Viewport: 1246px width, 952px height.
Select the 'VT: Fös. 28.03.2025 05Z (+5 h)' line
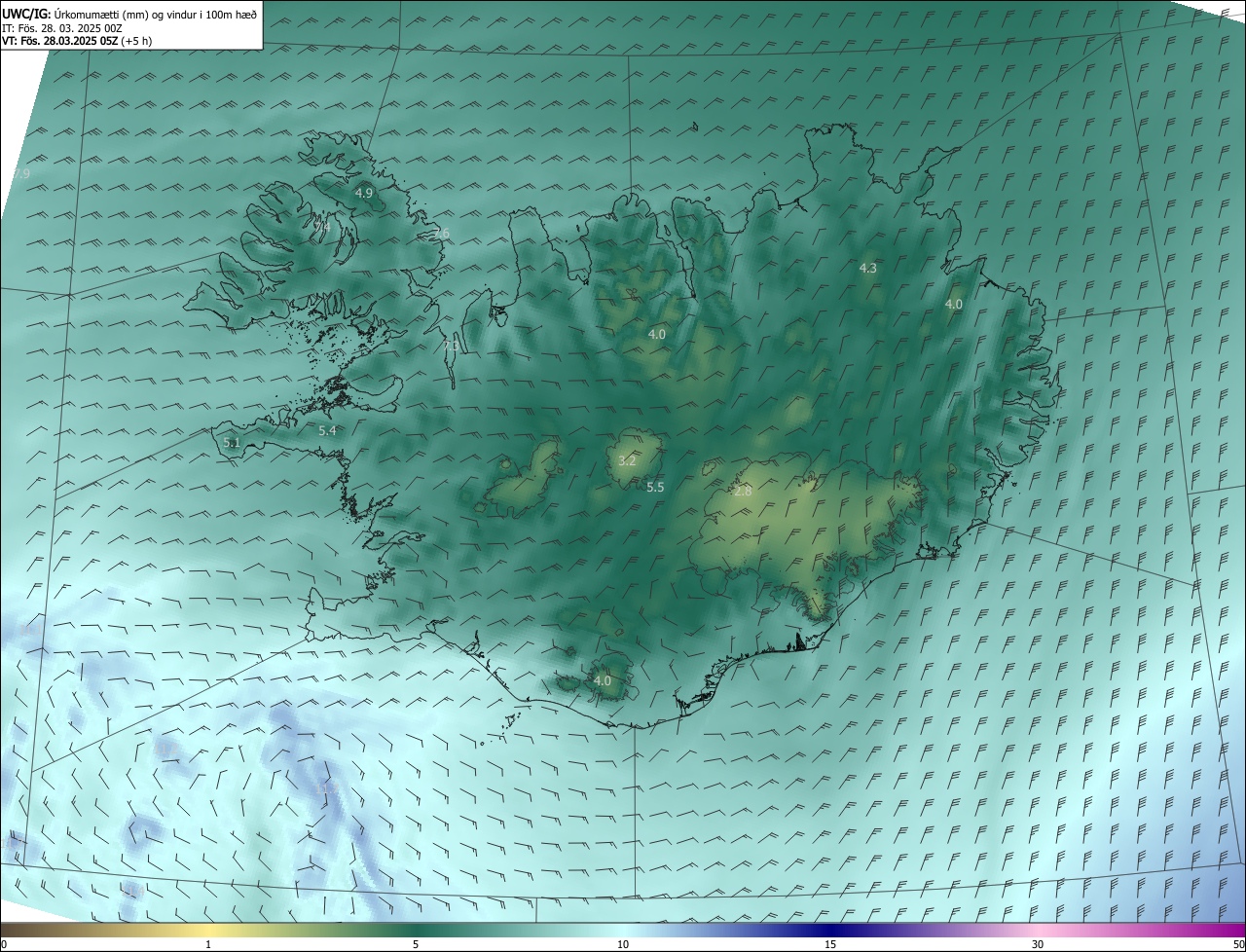[77, 41]
